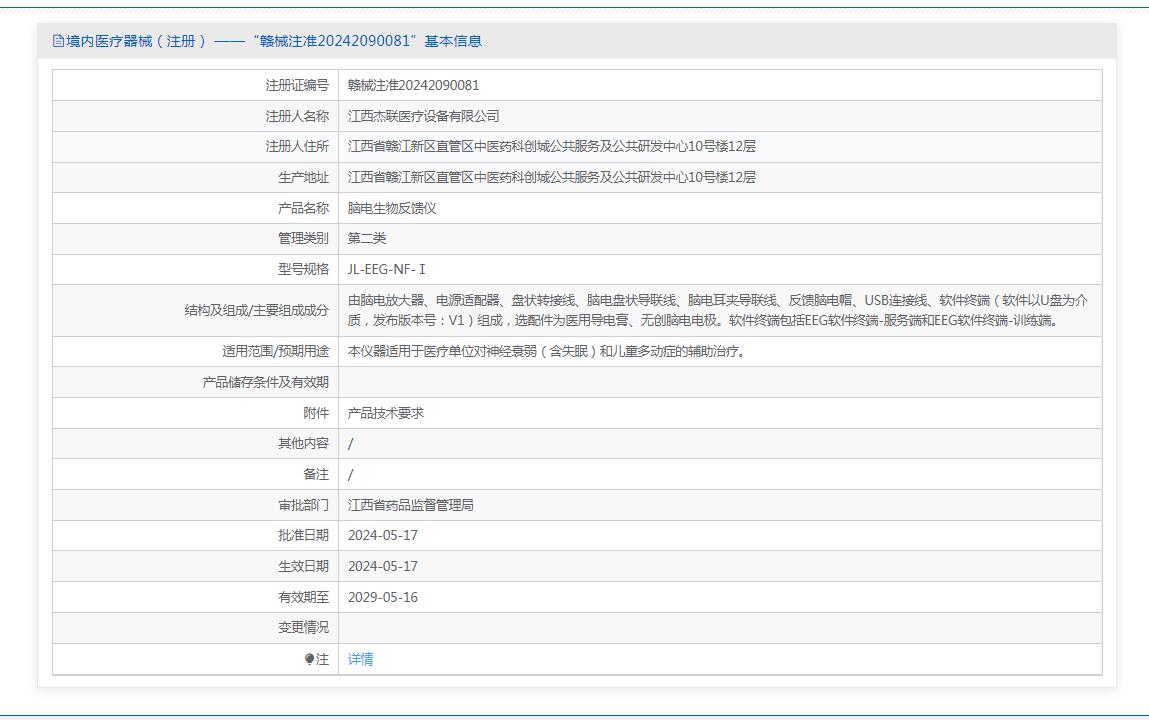1149x720 pixels.
Task: Click expiry date 2029-05-16
Action: [382, 597]
